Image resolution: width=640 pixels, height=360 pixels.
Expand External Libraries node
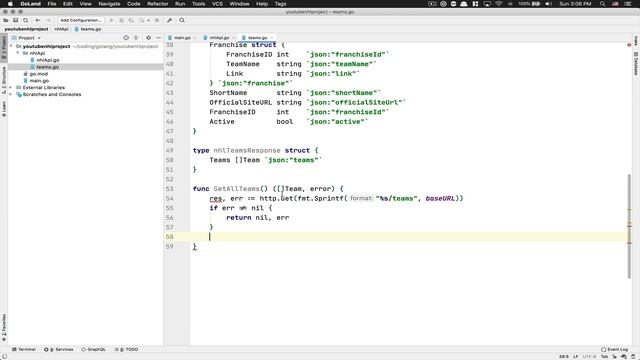(x=11, y=87)
